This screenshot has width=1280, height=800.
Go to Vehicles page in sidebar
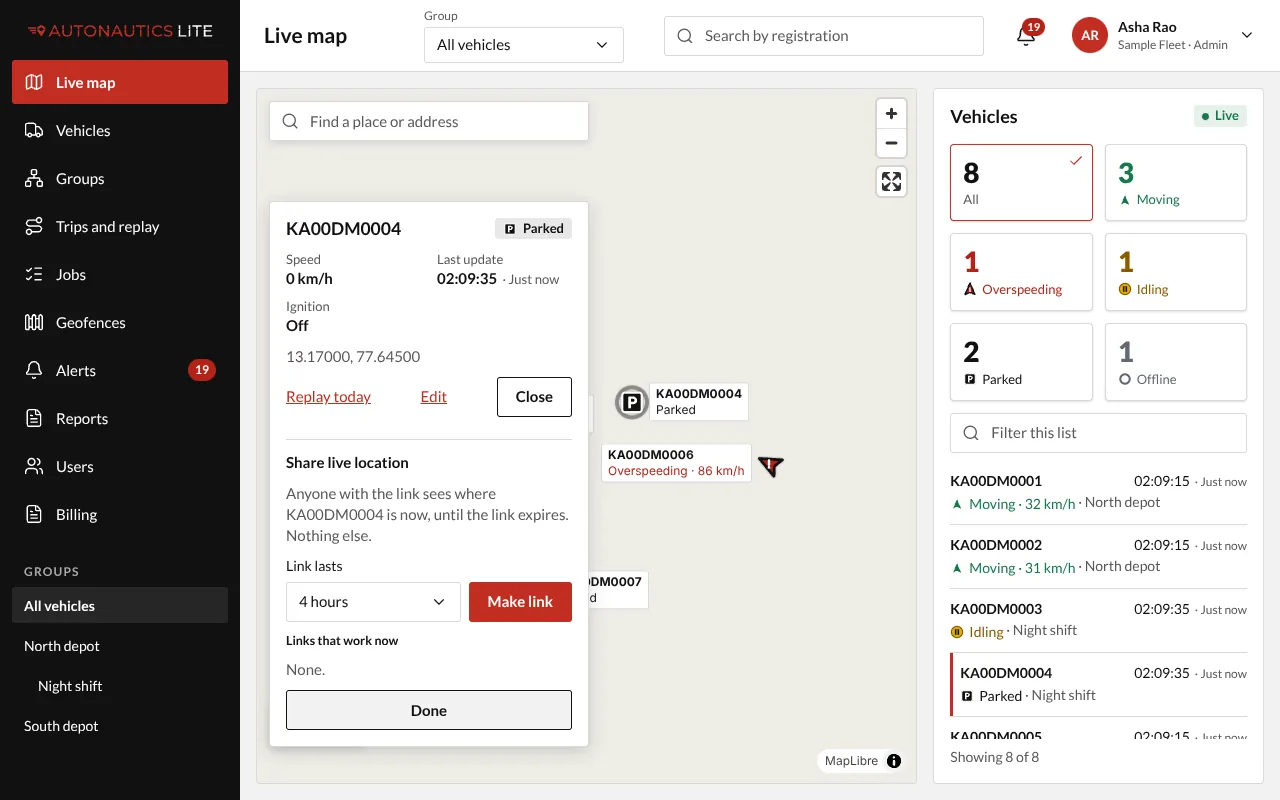pos(120,130)
